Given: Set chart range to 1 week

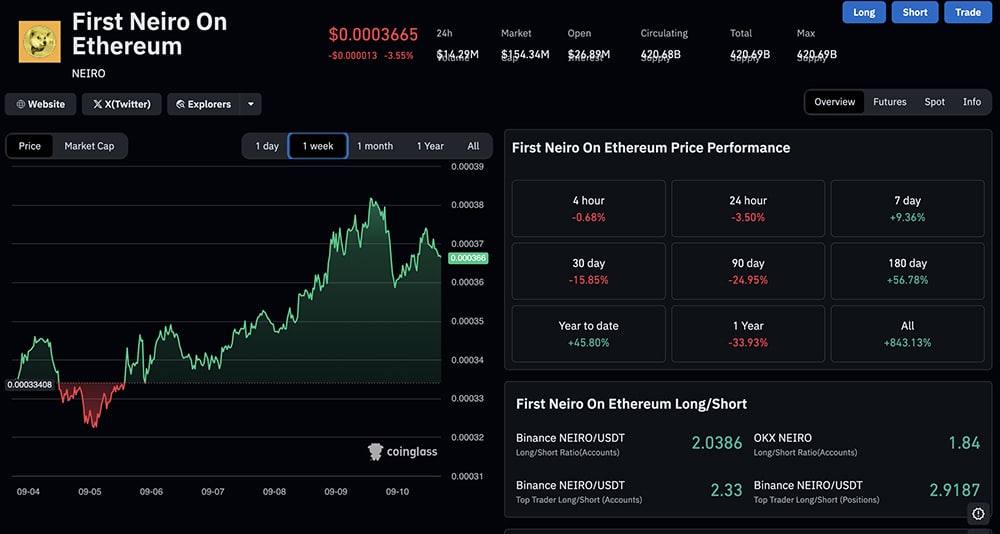Looking at the screenshot, I should click(318, 146).
